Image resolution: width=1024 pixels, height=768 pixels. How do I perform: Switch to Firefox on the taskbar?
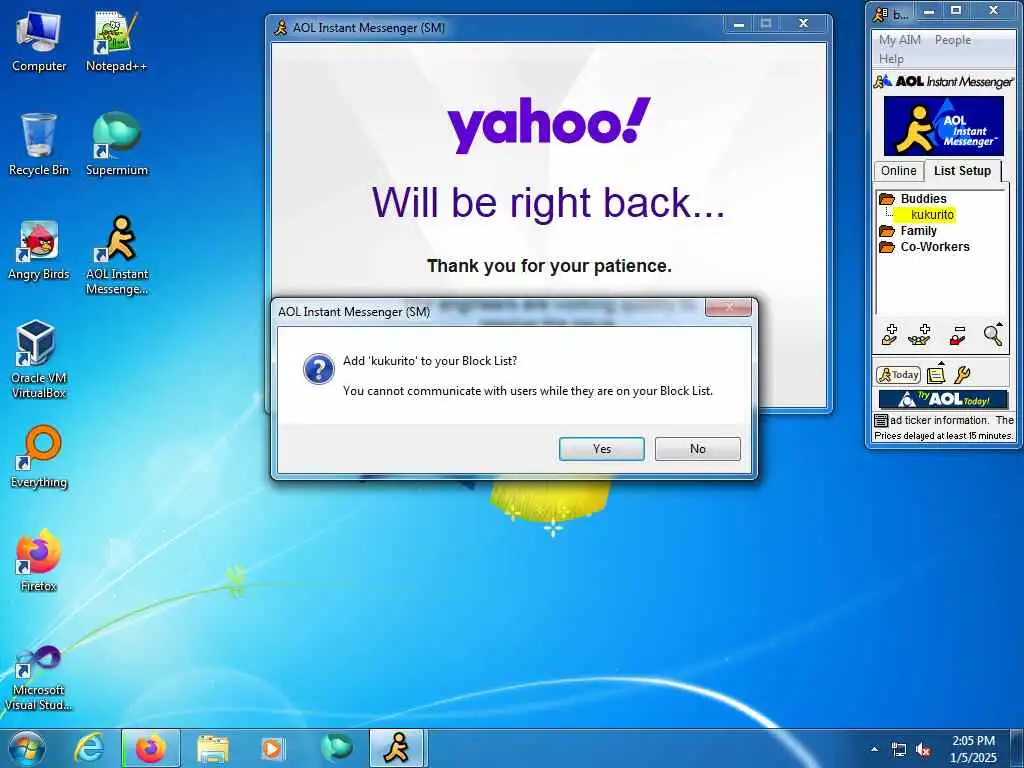tap(150, 748)
